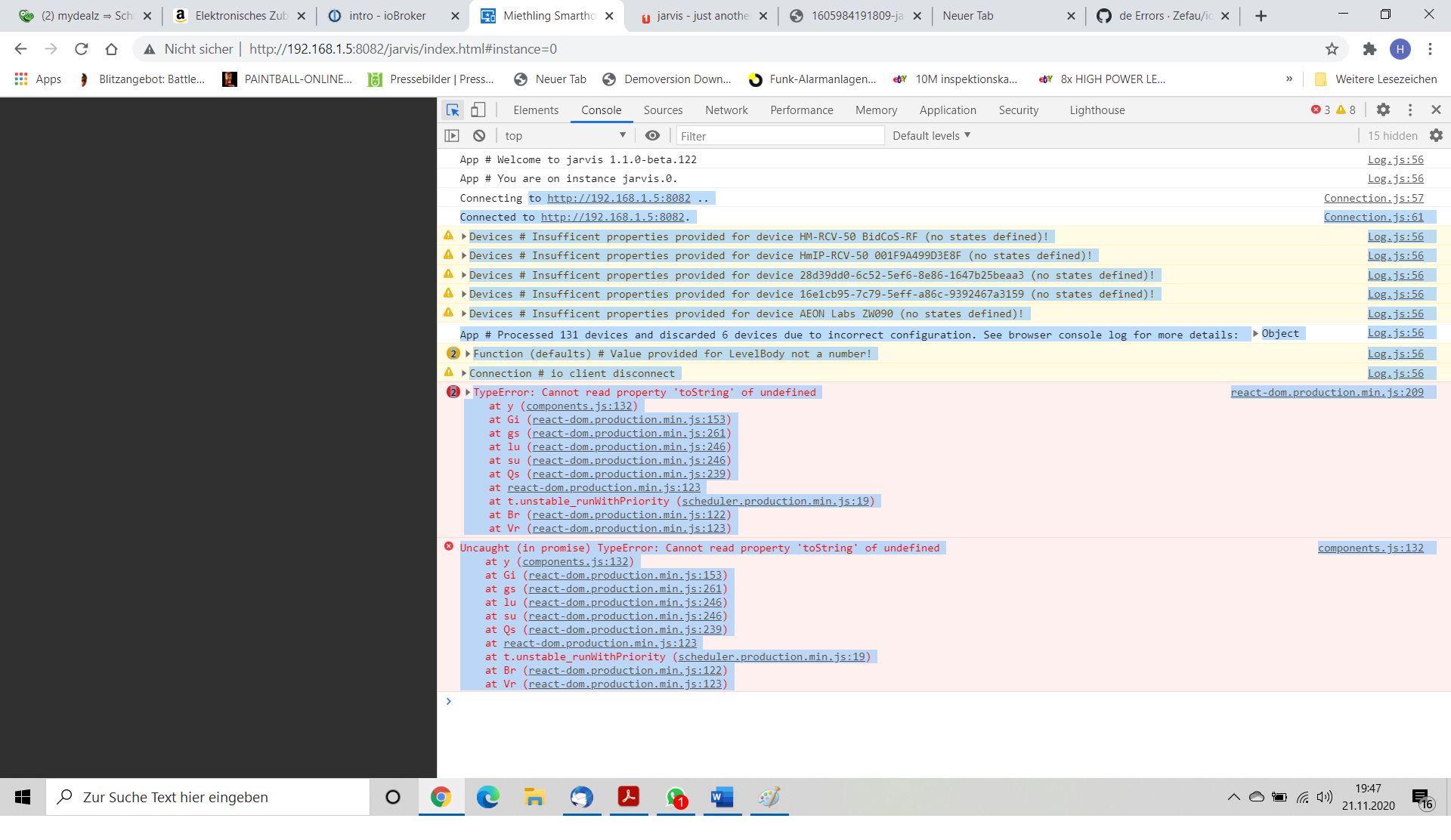Expand the HM-RCV-50 BidCoS-RF warning
This screenshot has width=1451, height=840.
[464, 236]
